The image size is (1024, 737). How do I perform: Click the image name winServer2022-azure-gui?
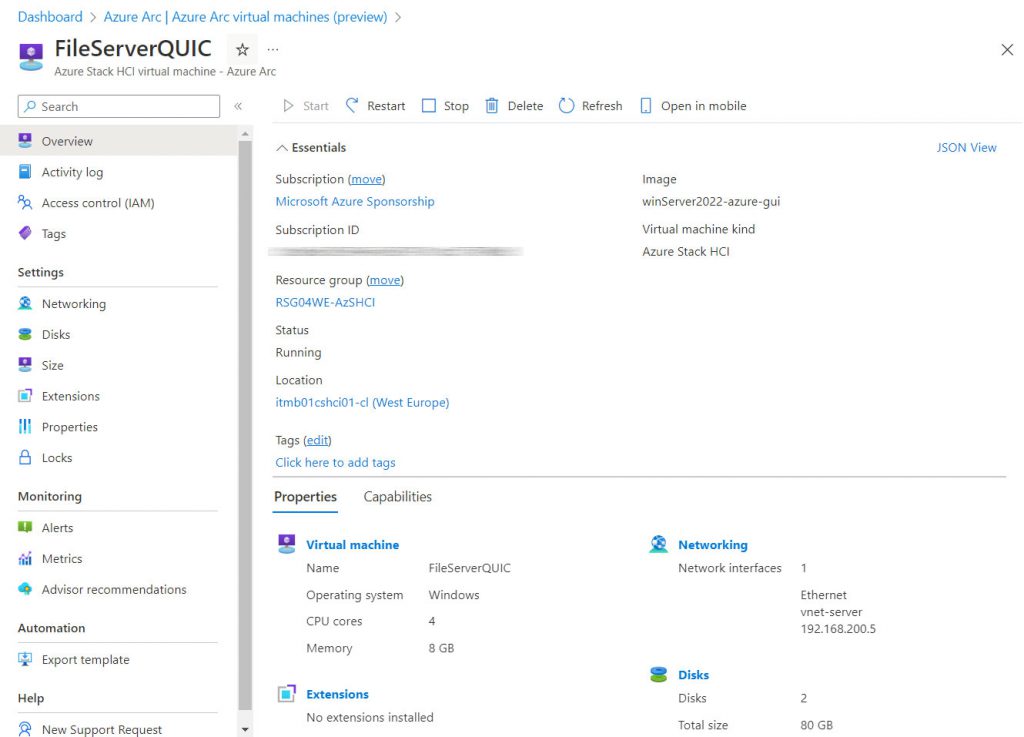(711, 201)
